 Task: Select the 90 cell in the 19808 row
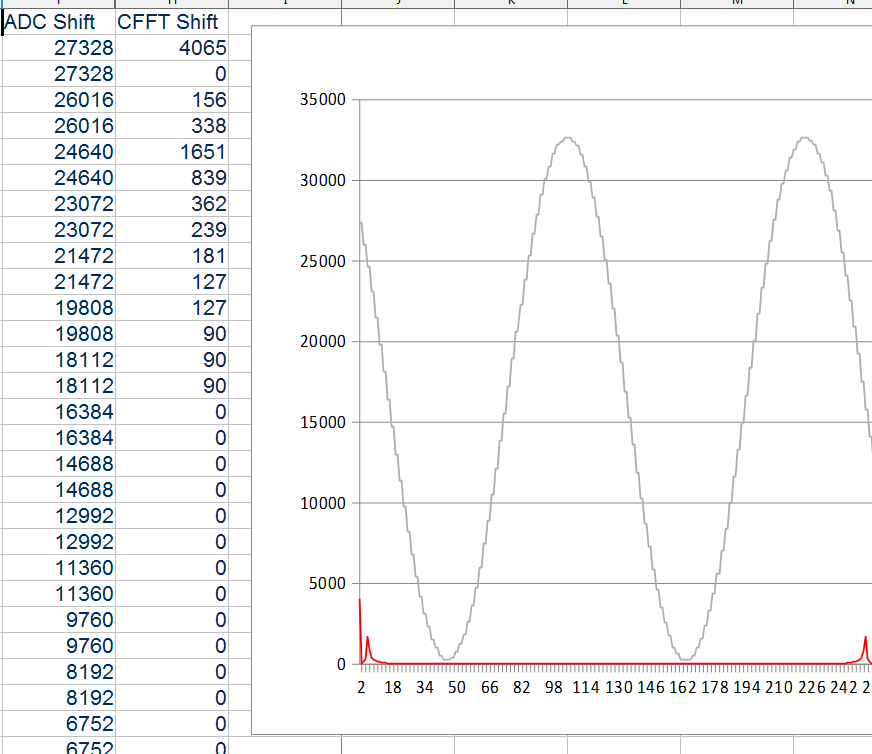pyautogui.click(x=172, y=334)
